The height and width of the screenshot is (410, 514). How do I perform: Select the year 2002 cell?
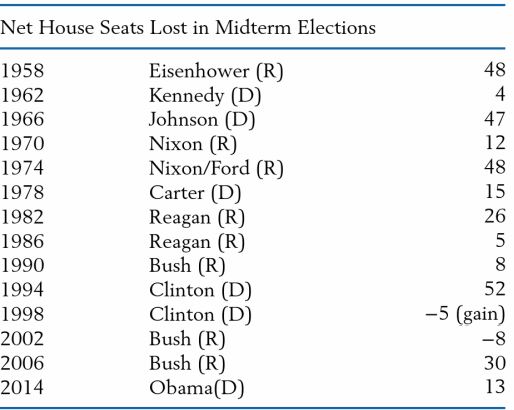pyautogui.click(x=22, y=339)
